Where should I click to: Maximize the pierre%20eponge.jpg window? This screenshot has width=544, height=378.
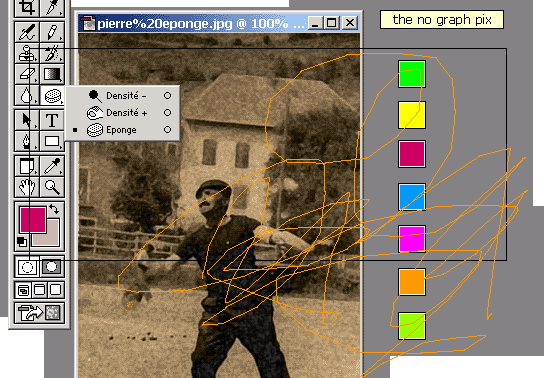[x=331, y=23]
